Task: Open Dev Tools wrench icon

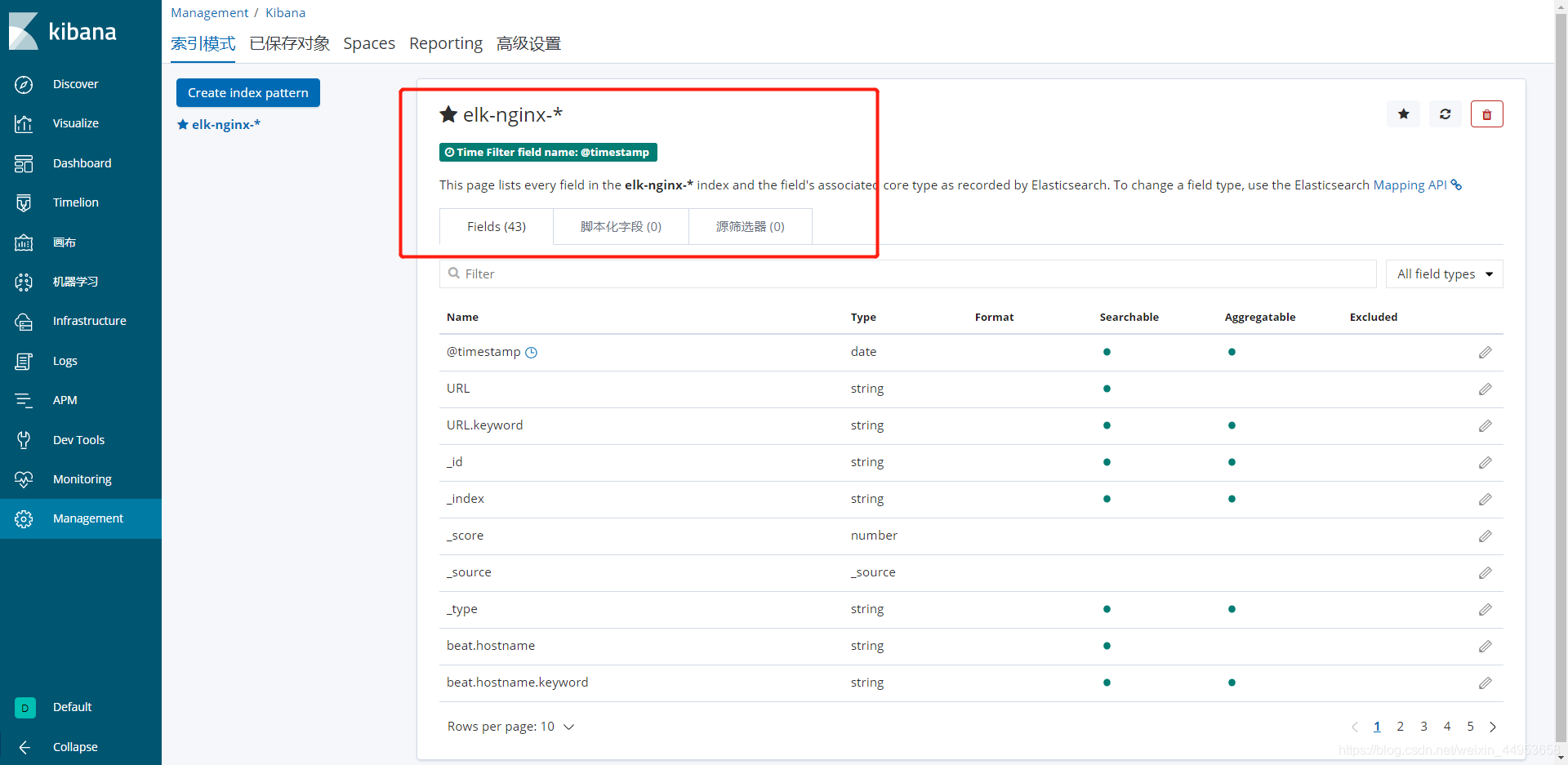Action: [x=24, y=440]
